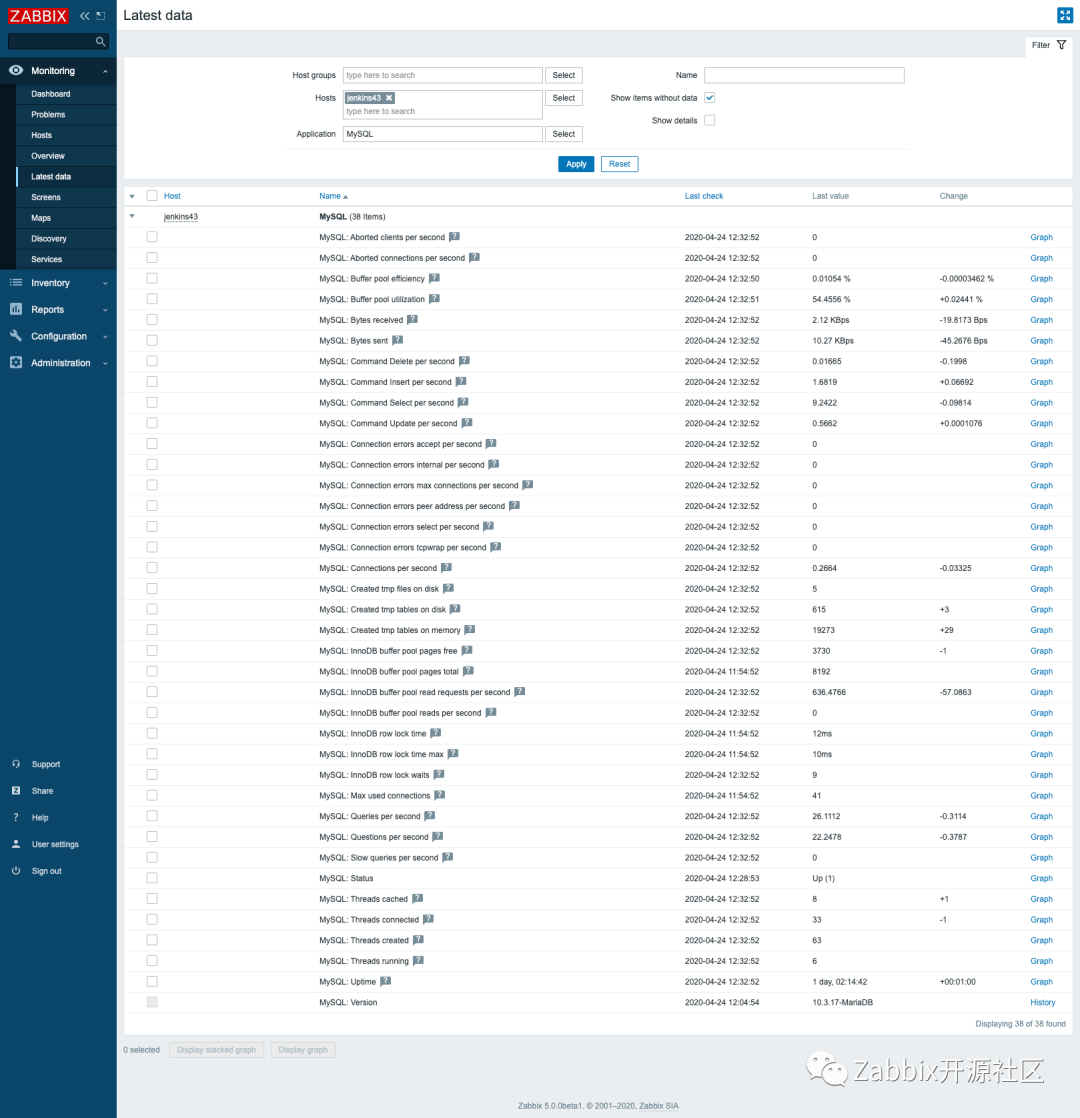This screenshot has width=1080, height=1118.
Task: Expand Reports menu chevron
Action: pyautogui.click(x=106, y=310)
